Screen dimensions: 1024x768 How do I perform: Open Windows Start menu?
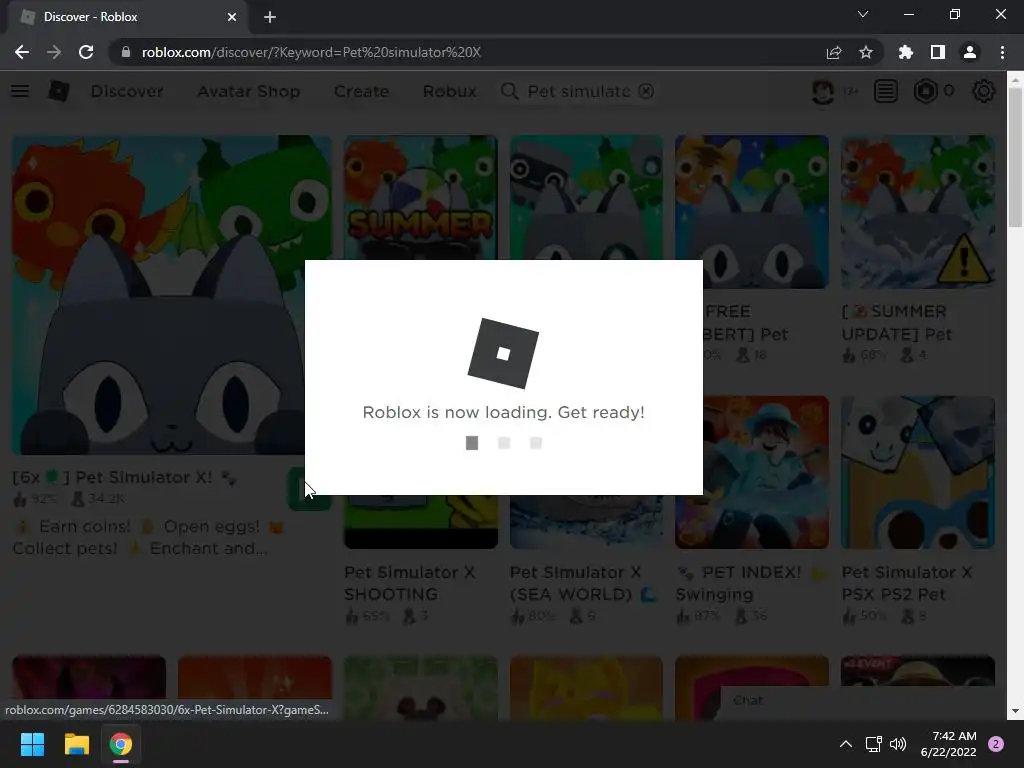click(x=32, y=744)
